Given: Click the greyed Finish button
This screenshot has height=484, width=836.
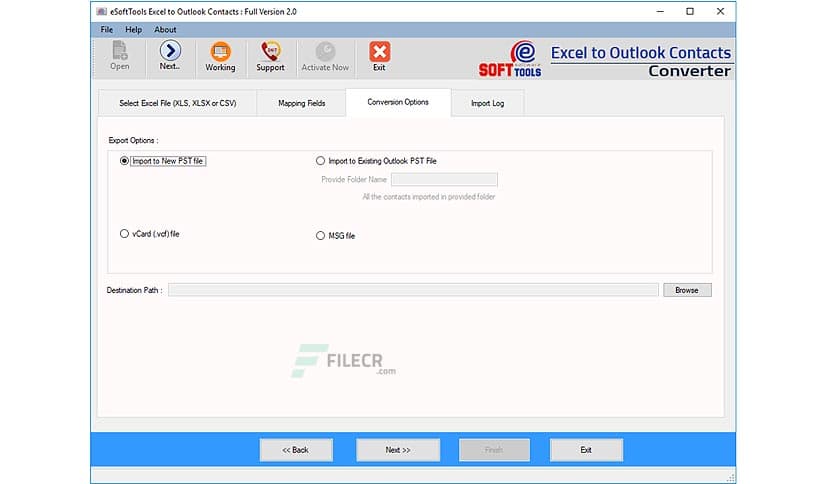Looking at the screenshot, I should tap(494, 450).
